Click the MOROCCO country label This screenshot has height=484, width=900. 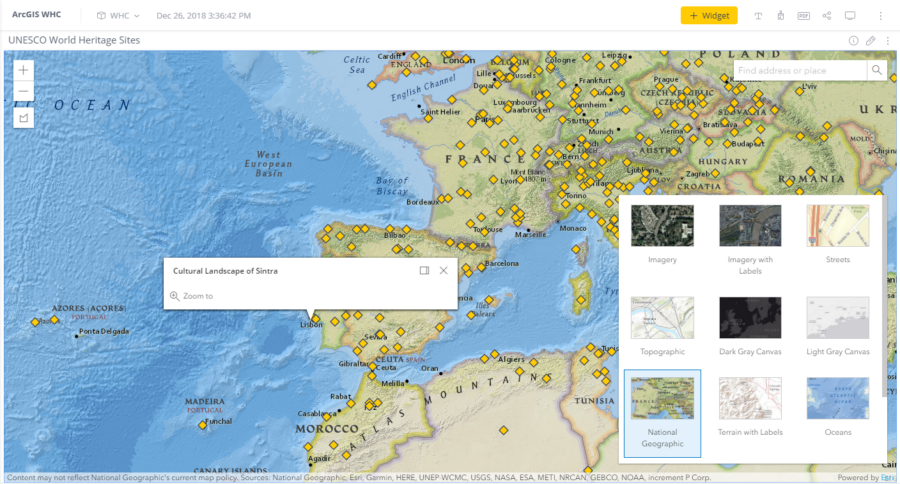327,429
